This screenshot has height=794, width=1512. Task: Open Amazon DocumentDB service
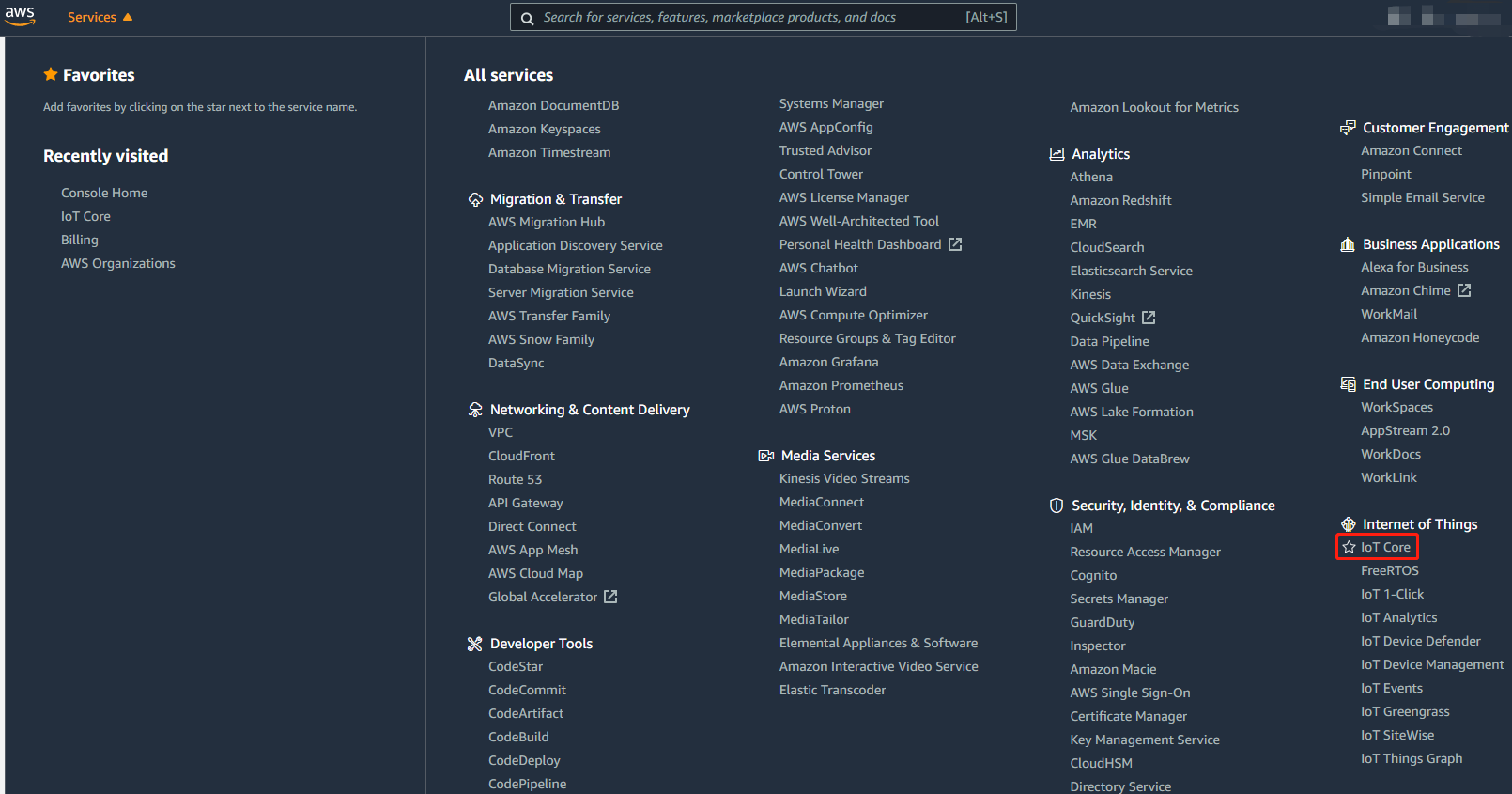(553, 105)
